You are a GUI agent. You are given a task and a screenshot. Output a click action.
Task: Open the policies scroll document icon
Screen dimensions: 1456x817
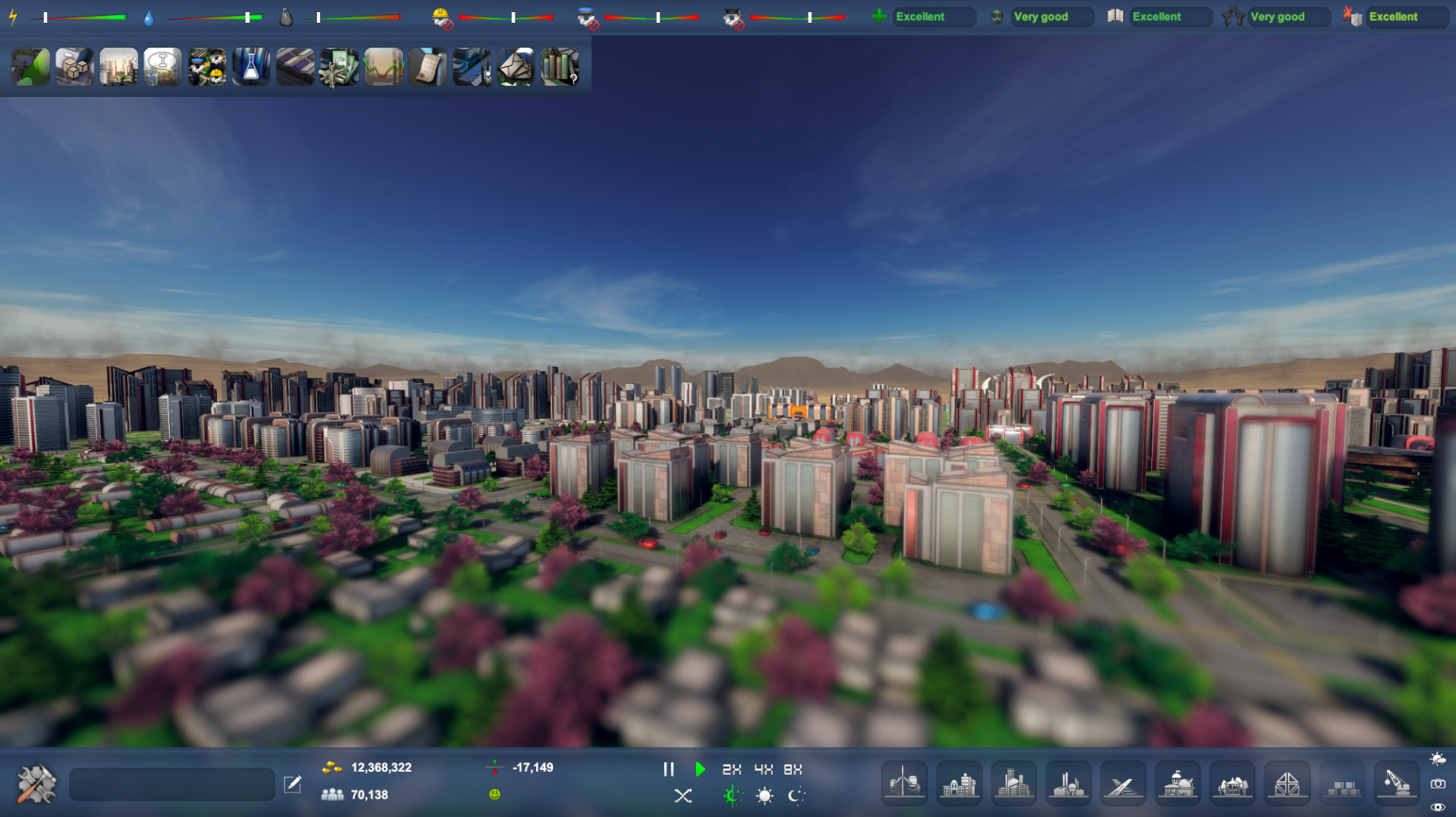[x=427, y=67]
